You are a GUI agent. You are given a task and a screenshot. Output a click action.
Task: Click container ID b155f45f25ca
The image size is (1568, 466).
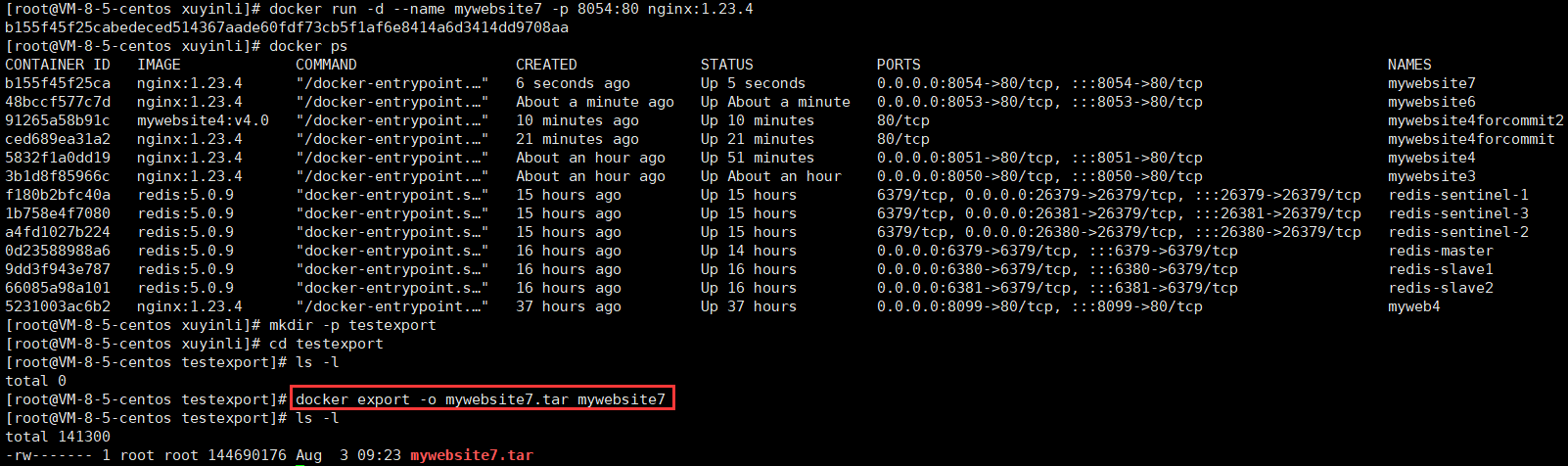[x=58, y=83]
